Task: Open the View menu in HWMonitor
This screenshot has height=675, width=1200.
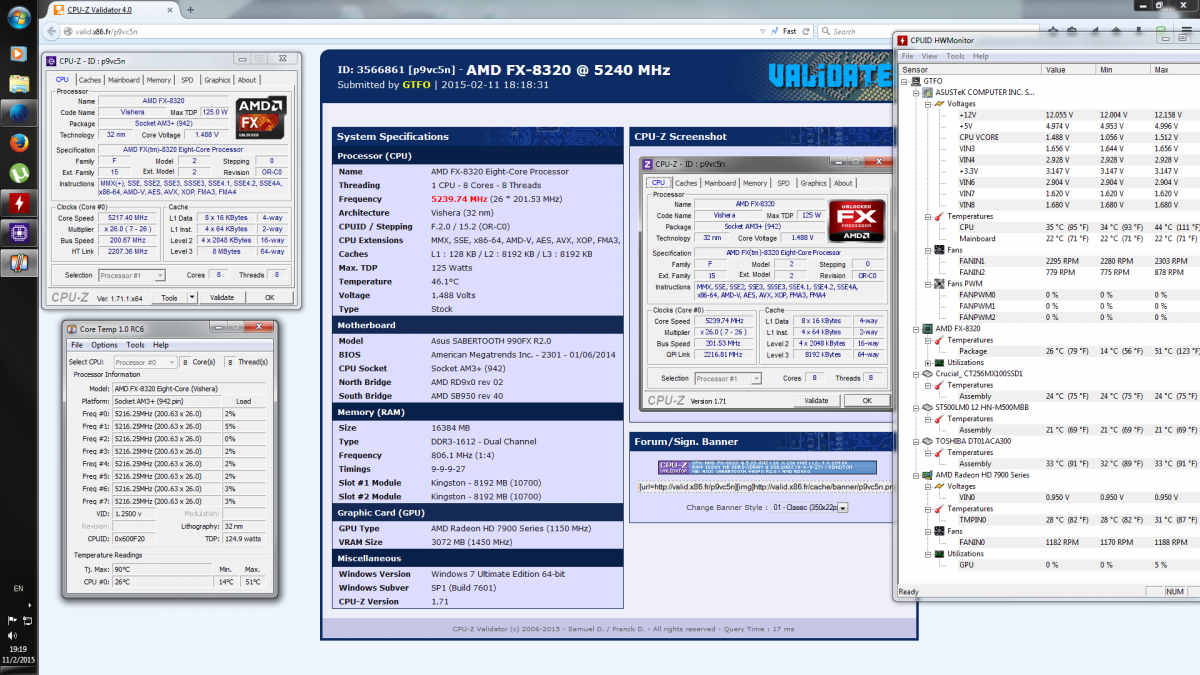Action: (x=930, y=56)
